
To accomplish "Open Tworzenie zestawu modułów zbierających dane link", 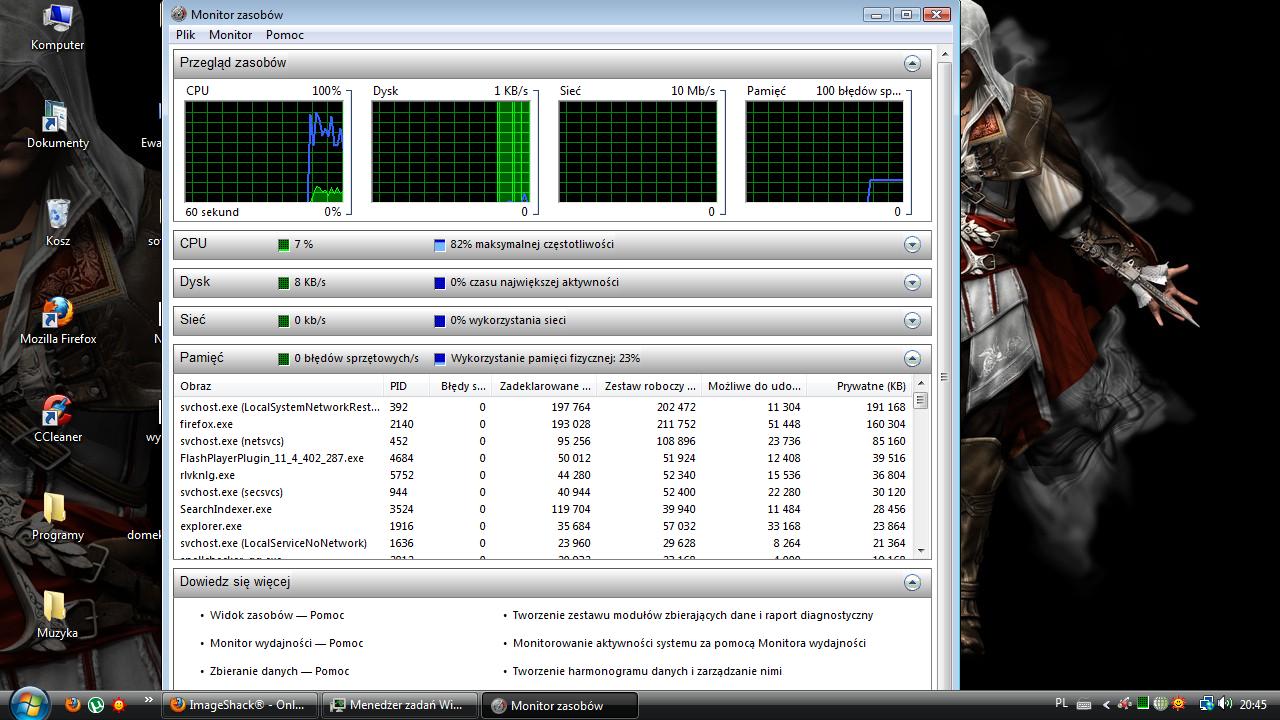I will point(693,615).
